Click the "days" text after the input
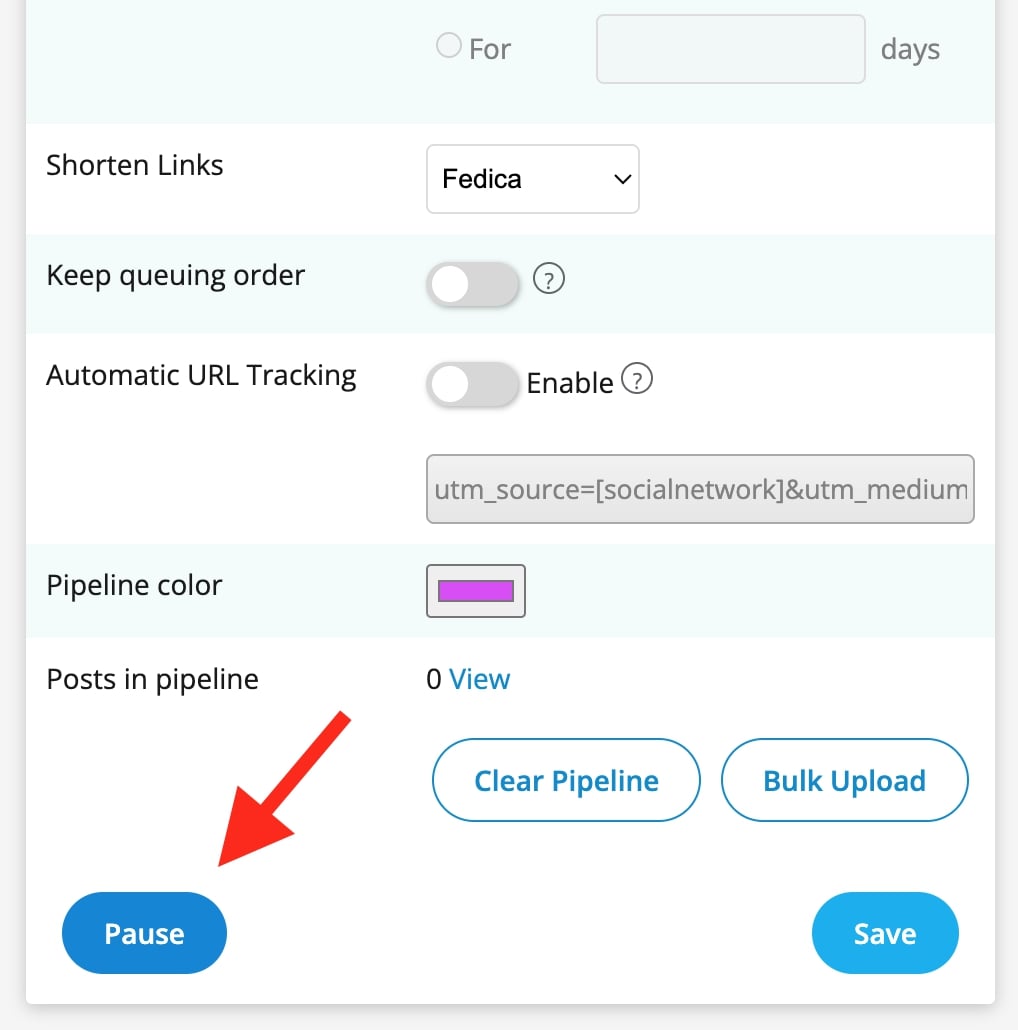 coord(910,50)
